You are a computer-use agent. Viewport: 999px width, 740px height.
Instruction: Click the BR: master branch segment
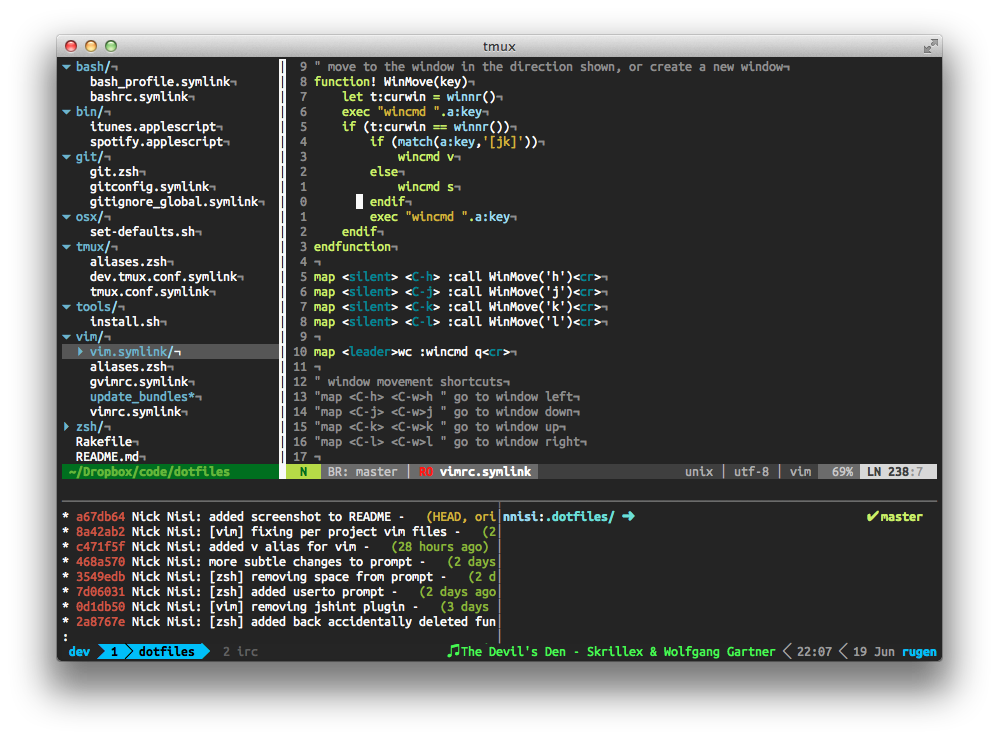click(x=362, y=472)
